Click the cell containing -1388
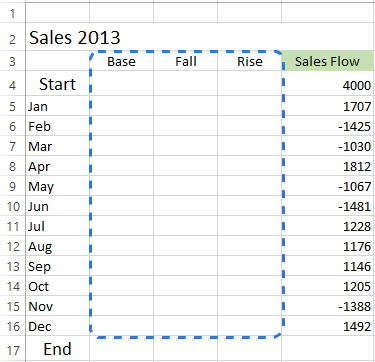Viewport: 375px width, 362px height. (328, 306)
